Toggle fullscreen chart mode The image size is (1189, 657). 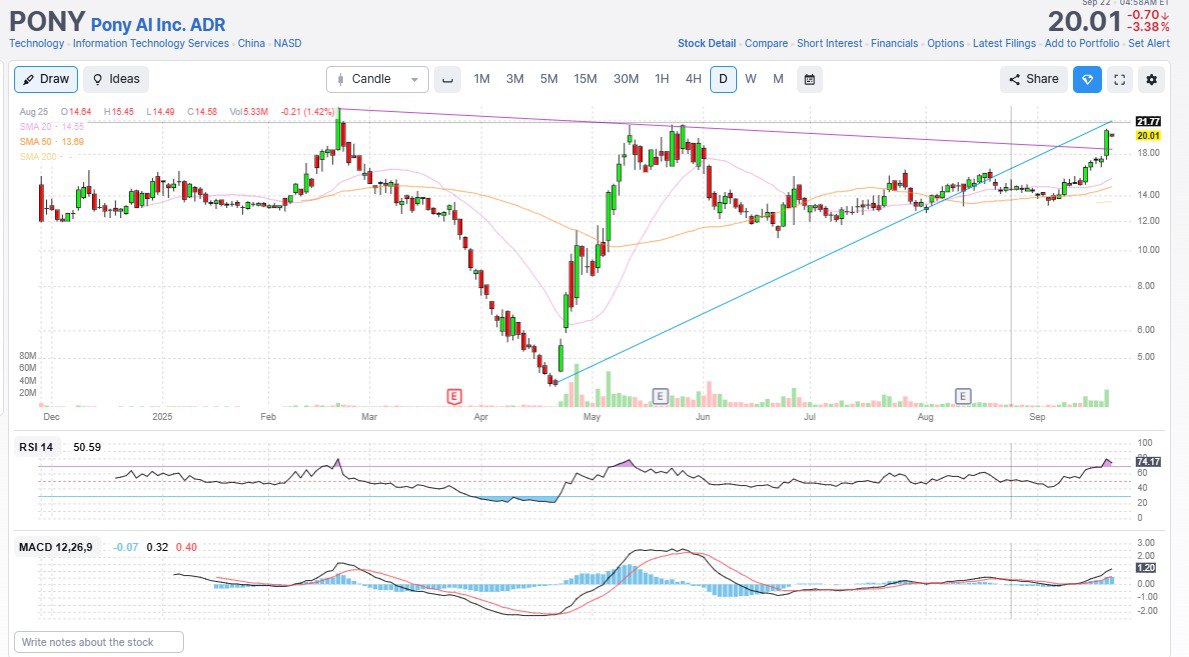(1119, 79)
